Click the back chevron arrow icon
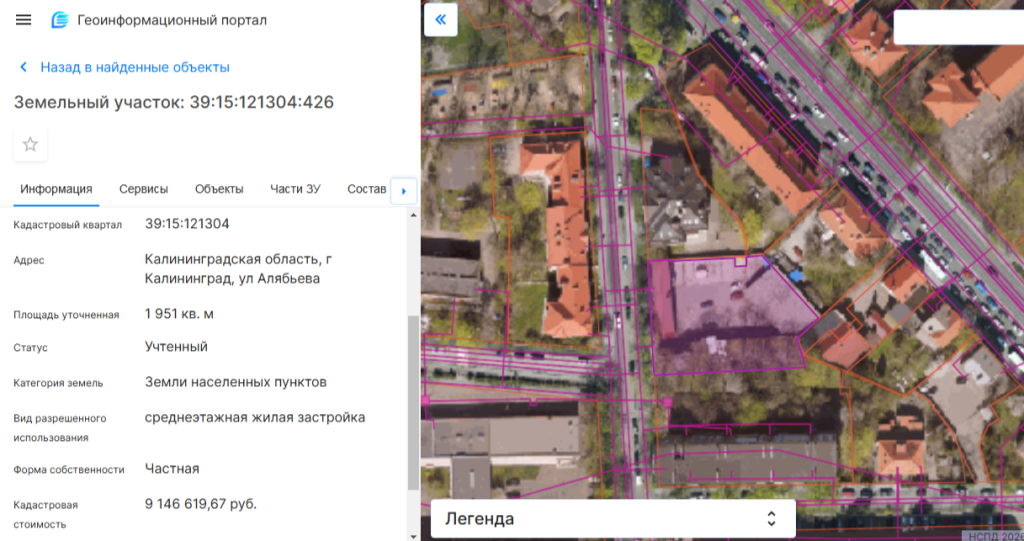 pos(24,67)
